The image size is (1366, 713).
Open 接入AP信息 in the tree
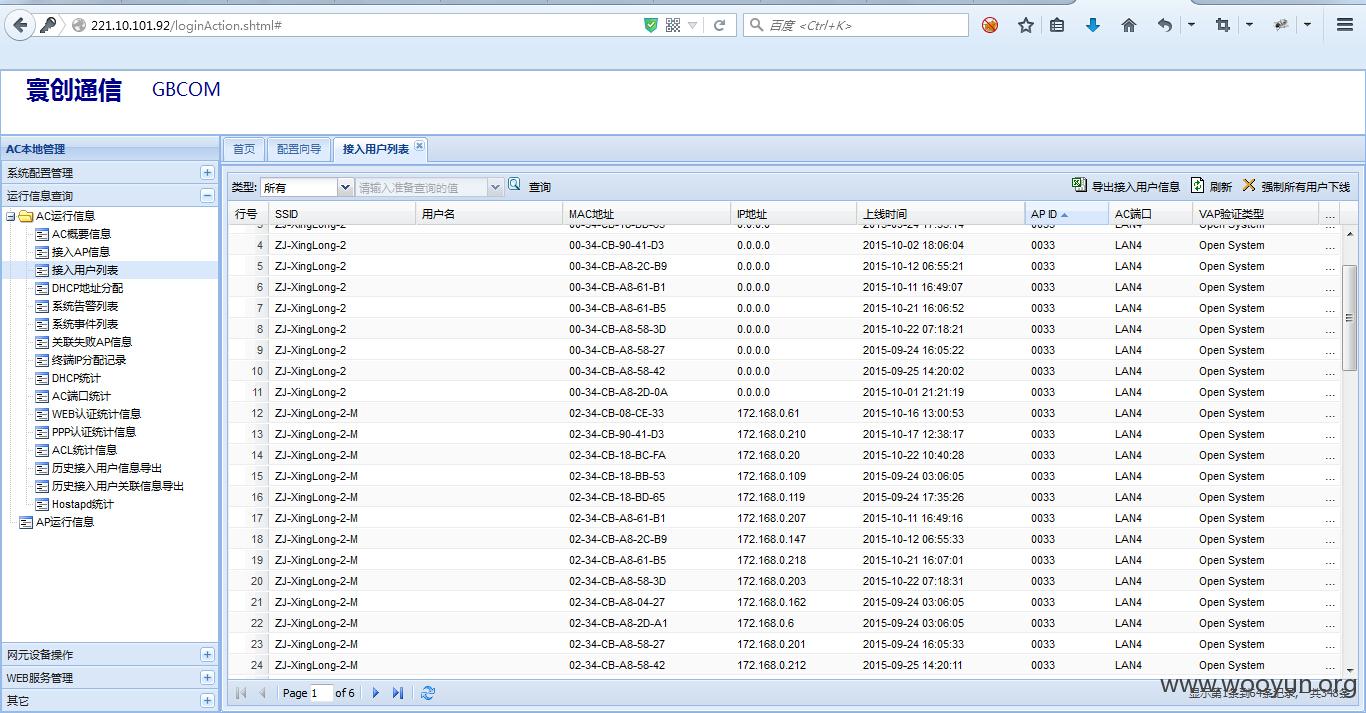point(81,252)
